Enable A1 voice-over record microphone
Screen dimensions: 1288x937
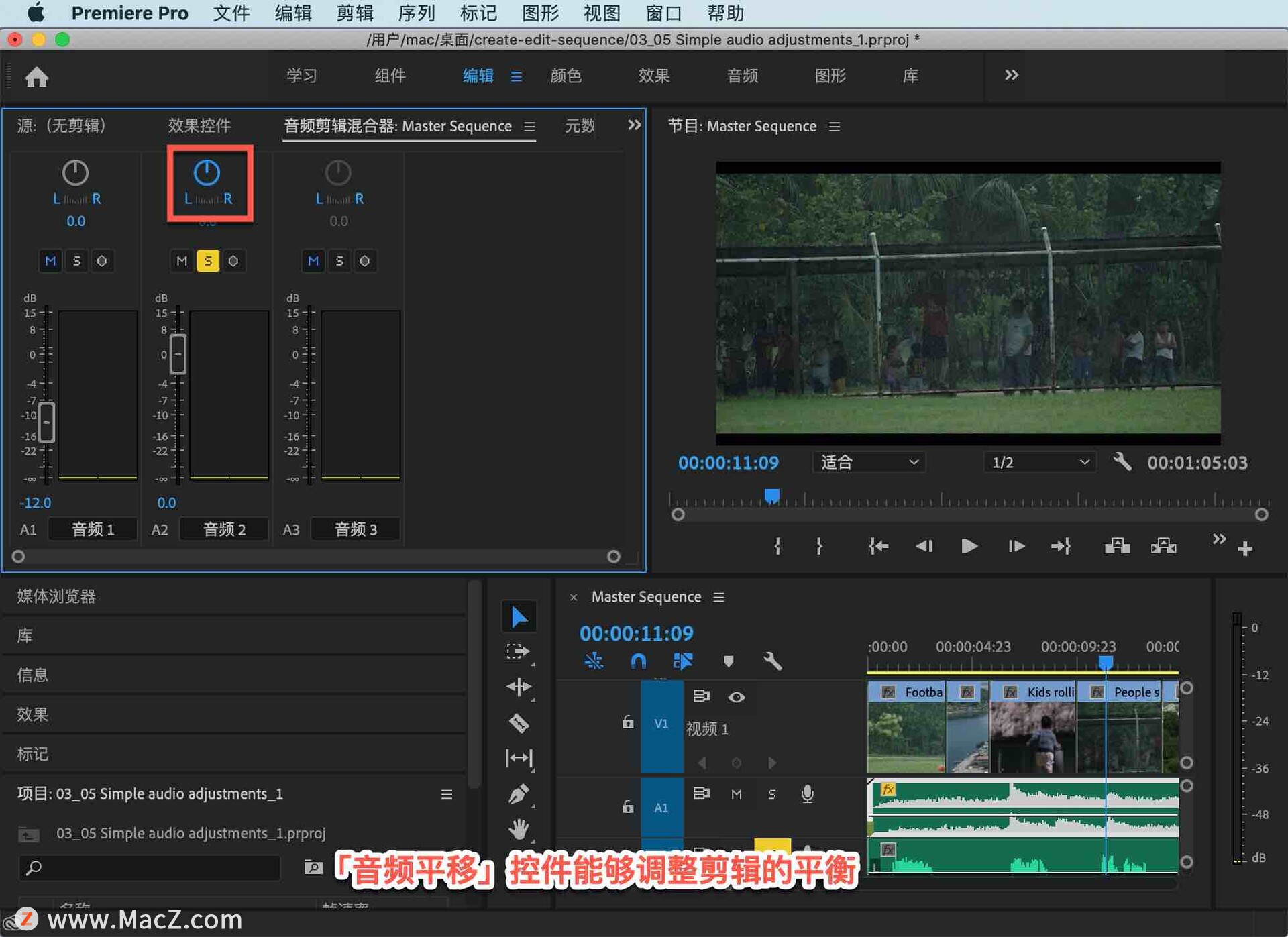click(807, 794)
